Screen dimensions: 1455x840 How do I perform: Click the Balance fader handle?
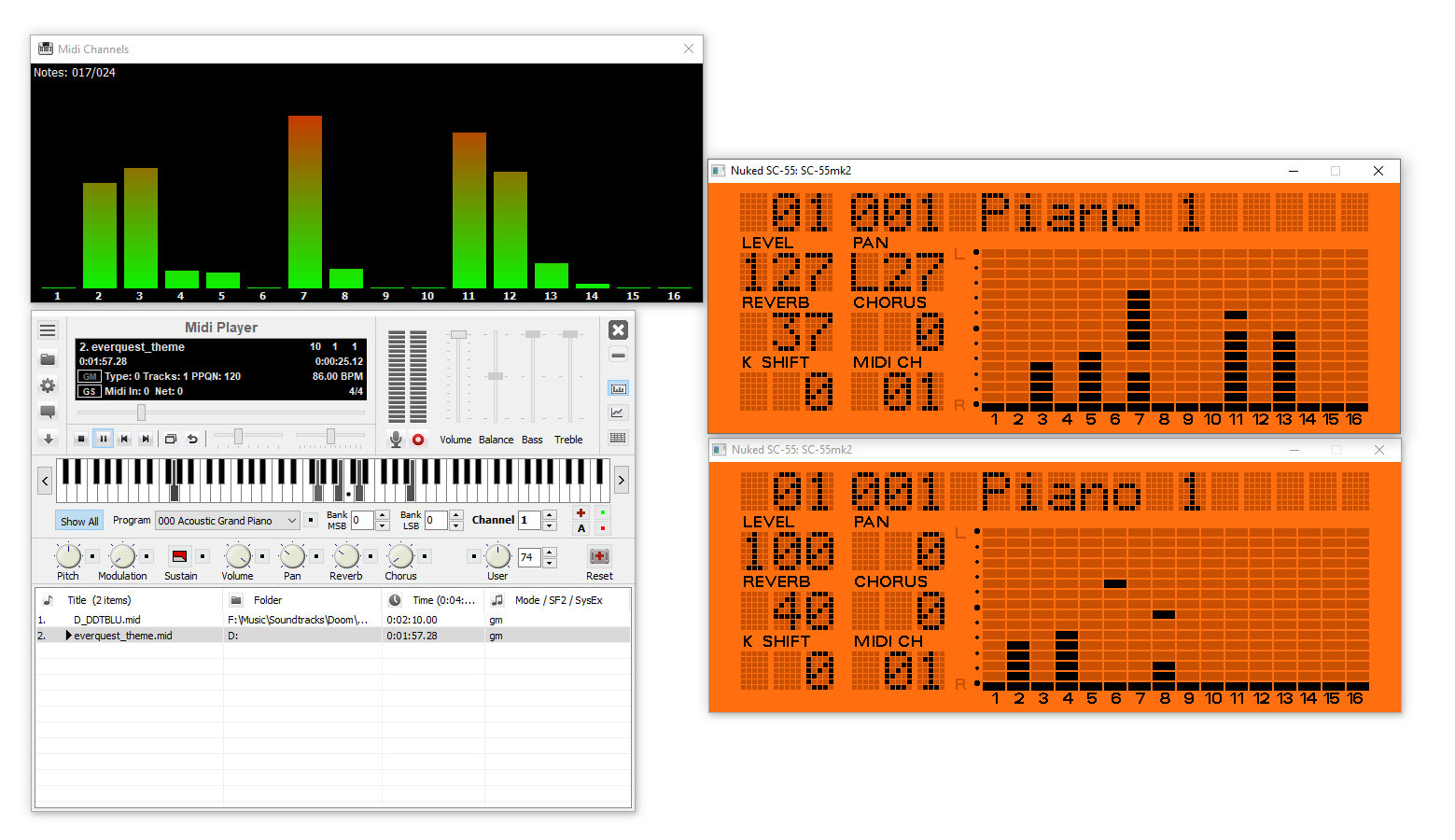(496, 376)
